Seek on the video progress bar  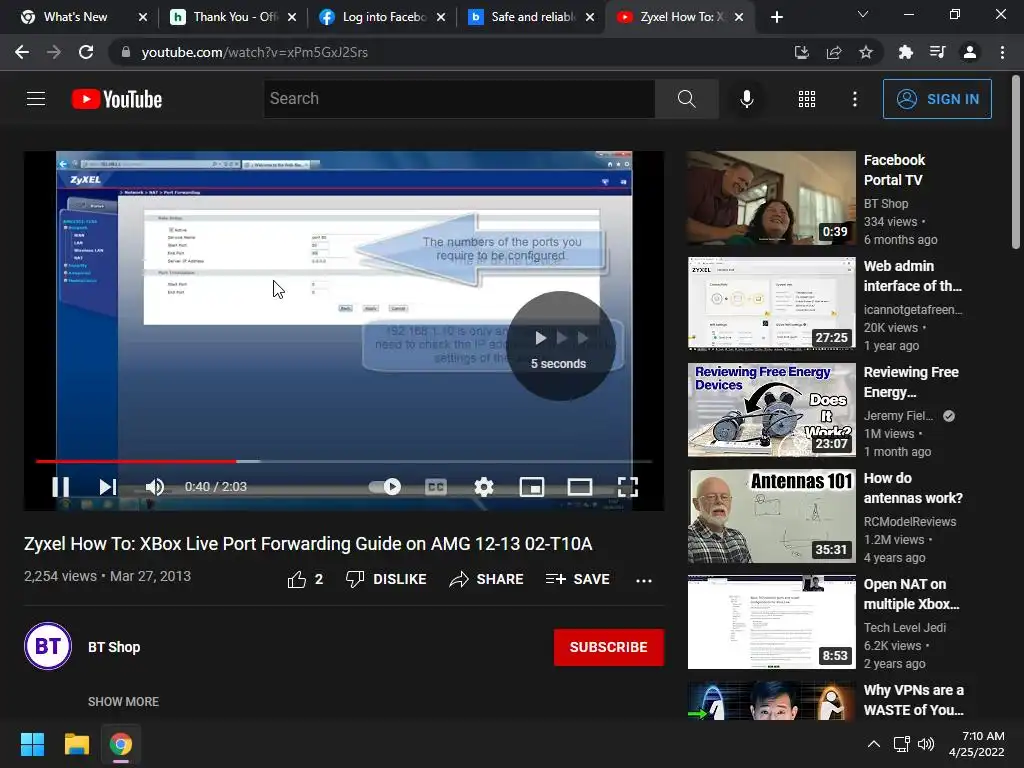click(x=344, y=461)
